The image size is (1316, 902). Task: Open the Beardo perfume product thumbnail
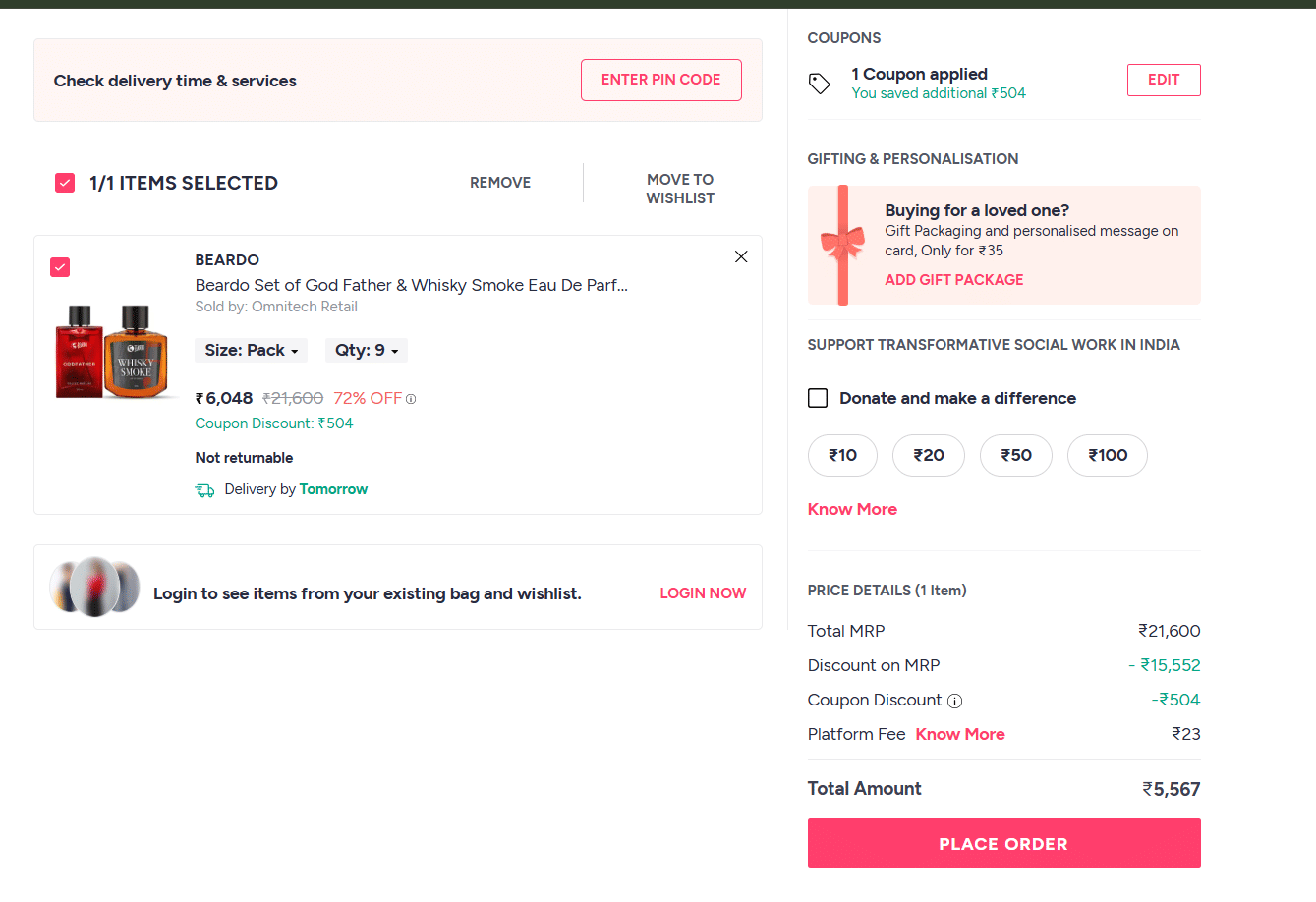pyautogui.click(x=112, y=351)
